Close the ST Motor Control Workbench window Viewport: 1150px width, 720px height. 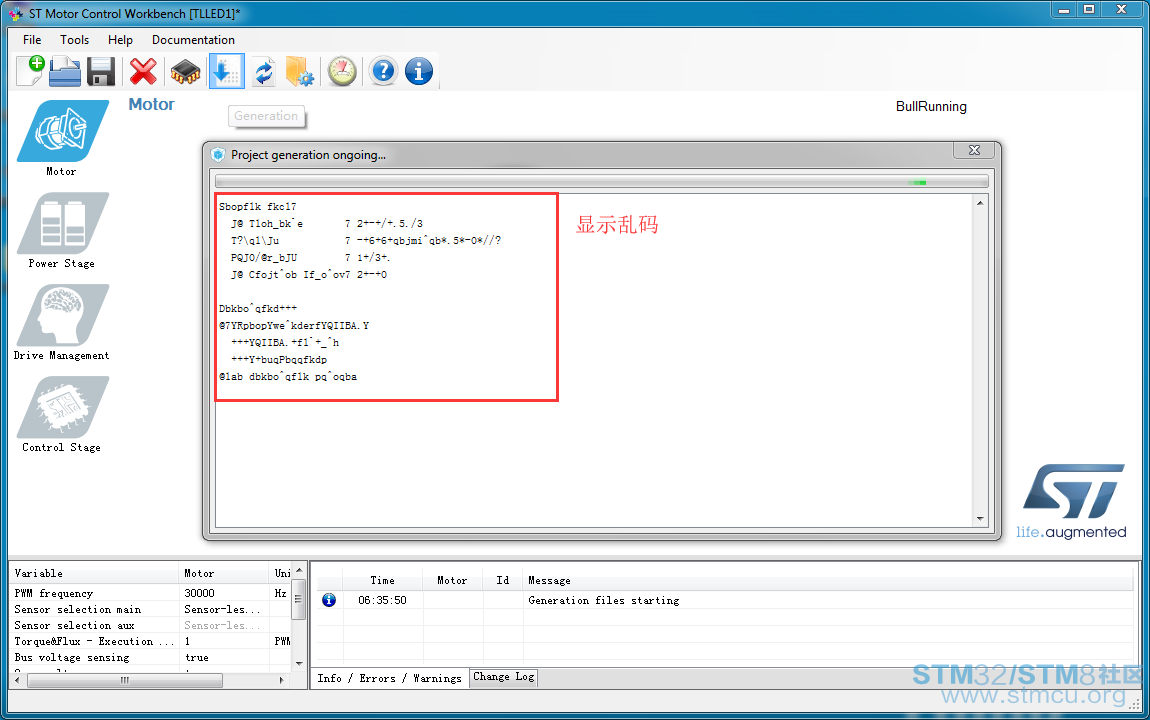[x=1121, y=10]
